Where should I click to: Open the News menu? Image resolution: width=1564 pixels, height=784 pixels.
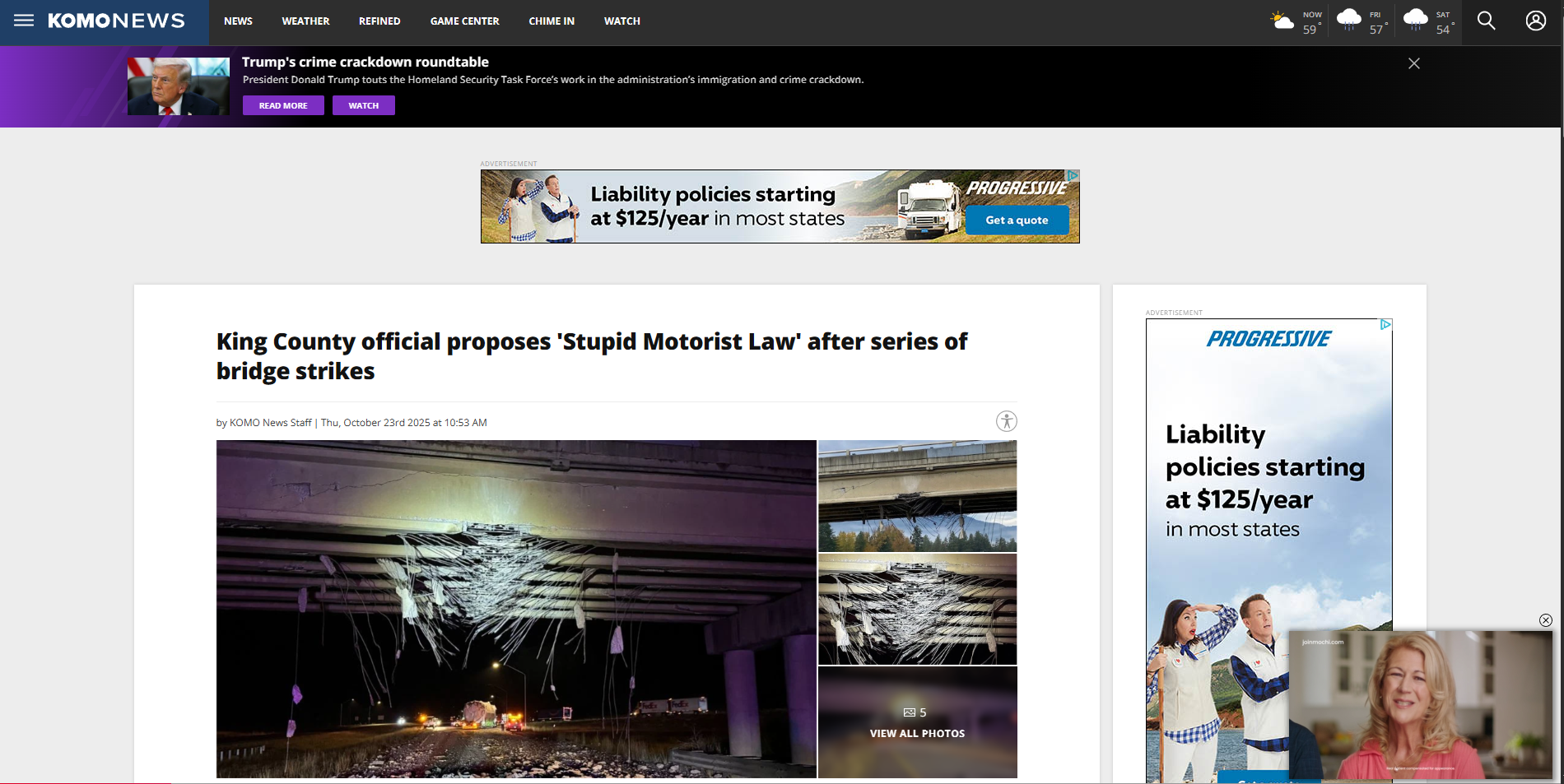[238, 21]
